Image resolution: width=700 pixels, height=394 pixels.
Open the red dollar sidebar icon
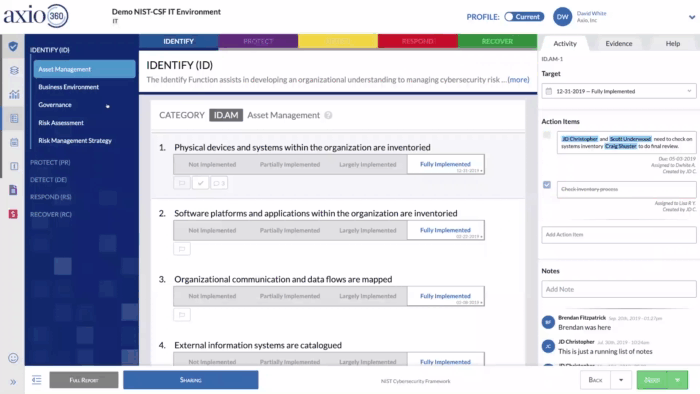(x=13, y=214)
